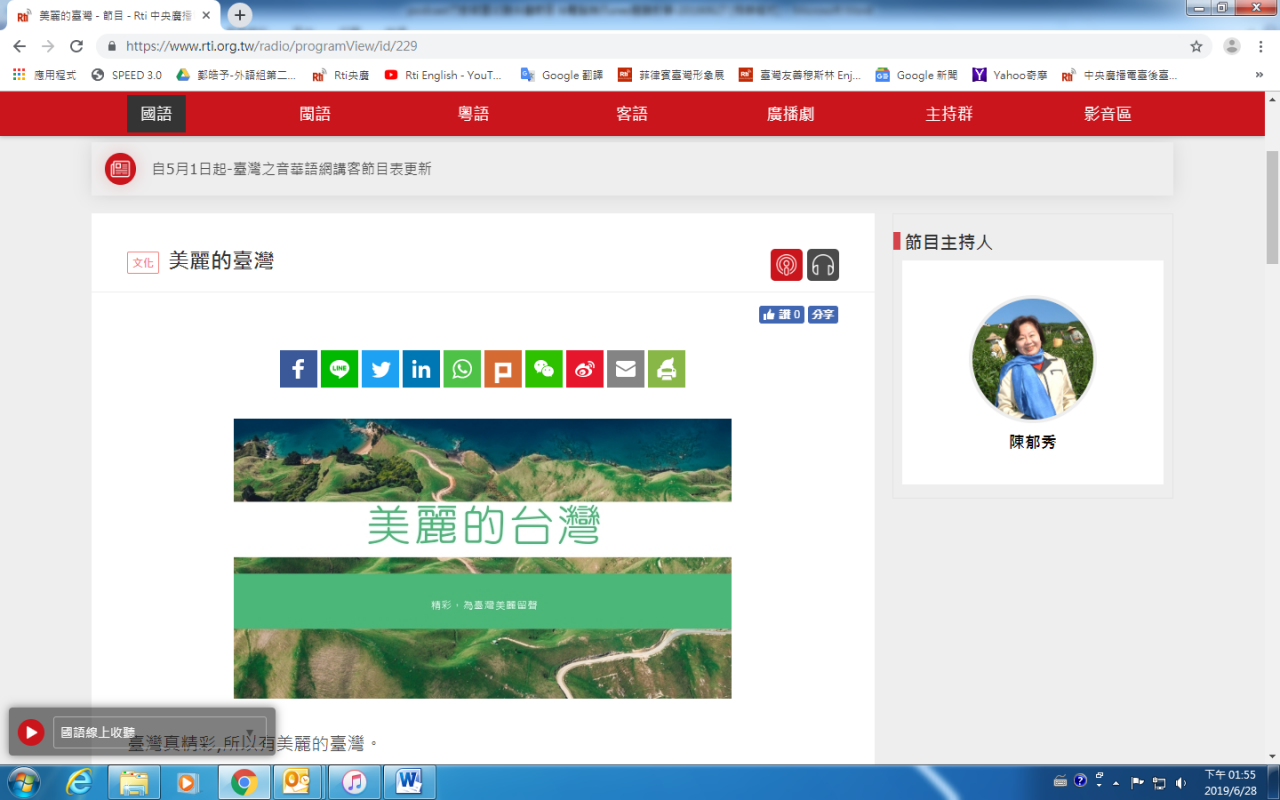Close the 美麗的臺灣 browser tab
Image resolution: width=1280 pixels, height=800 pixels.
[206, 16]
